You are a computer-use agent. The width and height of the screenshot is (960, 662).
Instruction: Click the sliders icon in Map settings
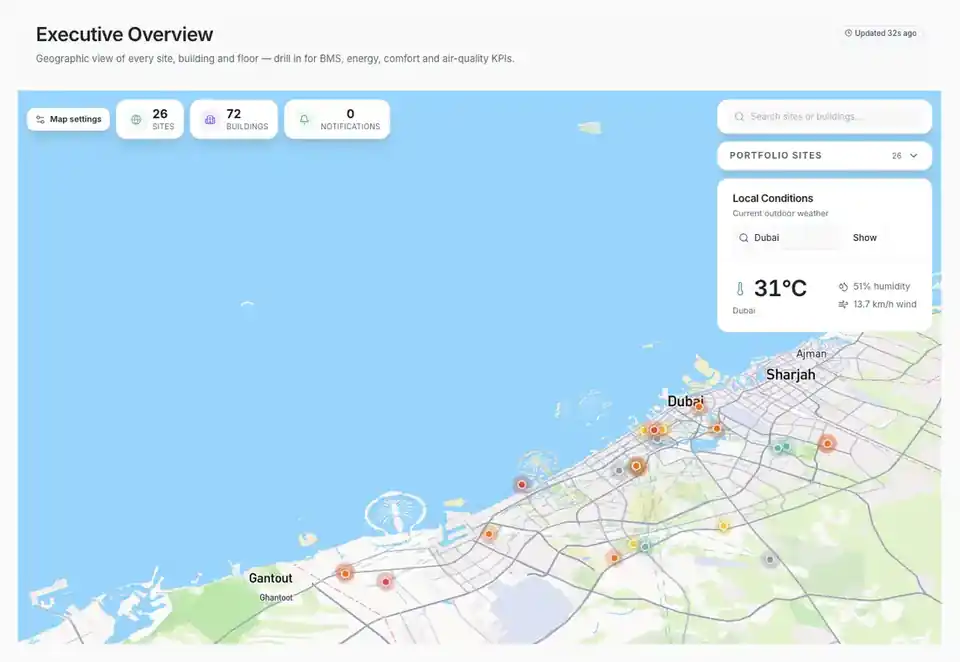click(40, 119)
